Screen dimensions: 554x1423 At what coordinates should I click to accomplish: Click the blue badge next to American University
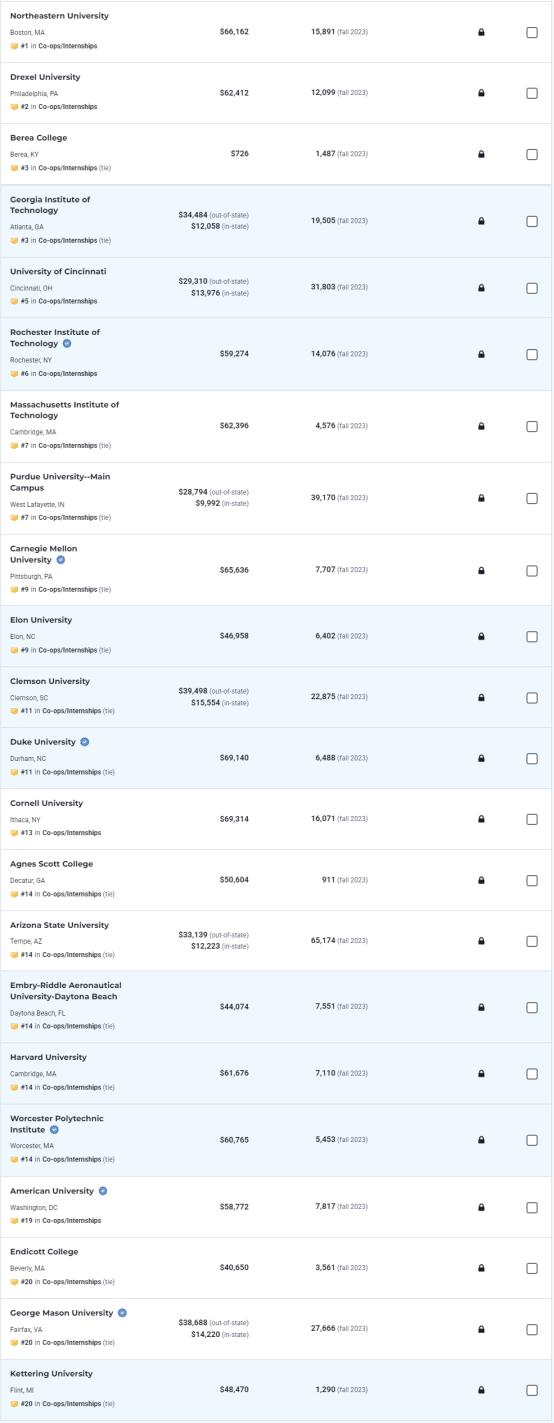pyautogui.click(x=103, y=1191)
